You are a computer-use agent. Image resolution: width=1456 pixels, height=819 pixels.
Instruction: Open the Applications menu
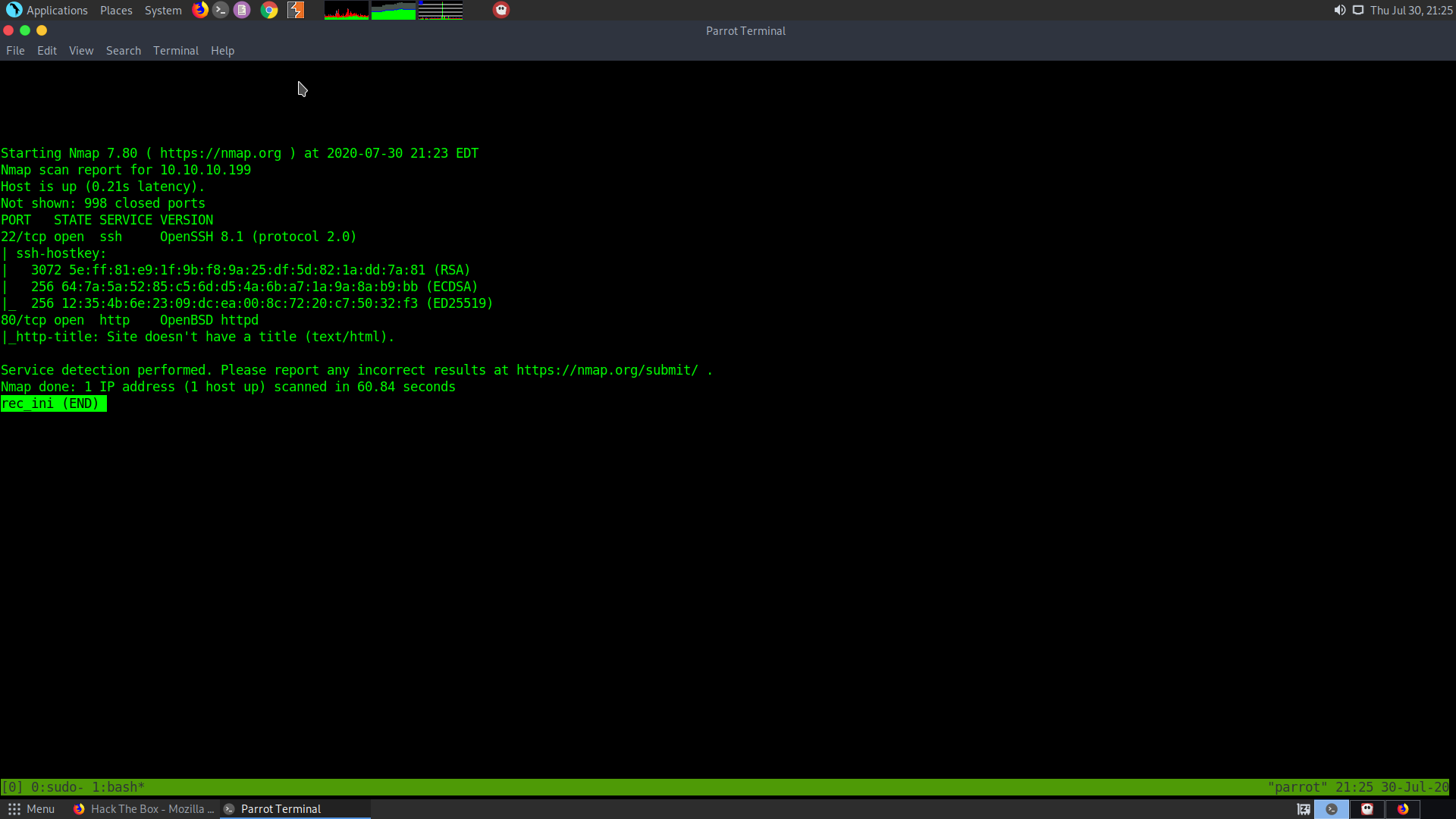[48, 10]
